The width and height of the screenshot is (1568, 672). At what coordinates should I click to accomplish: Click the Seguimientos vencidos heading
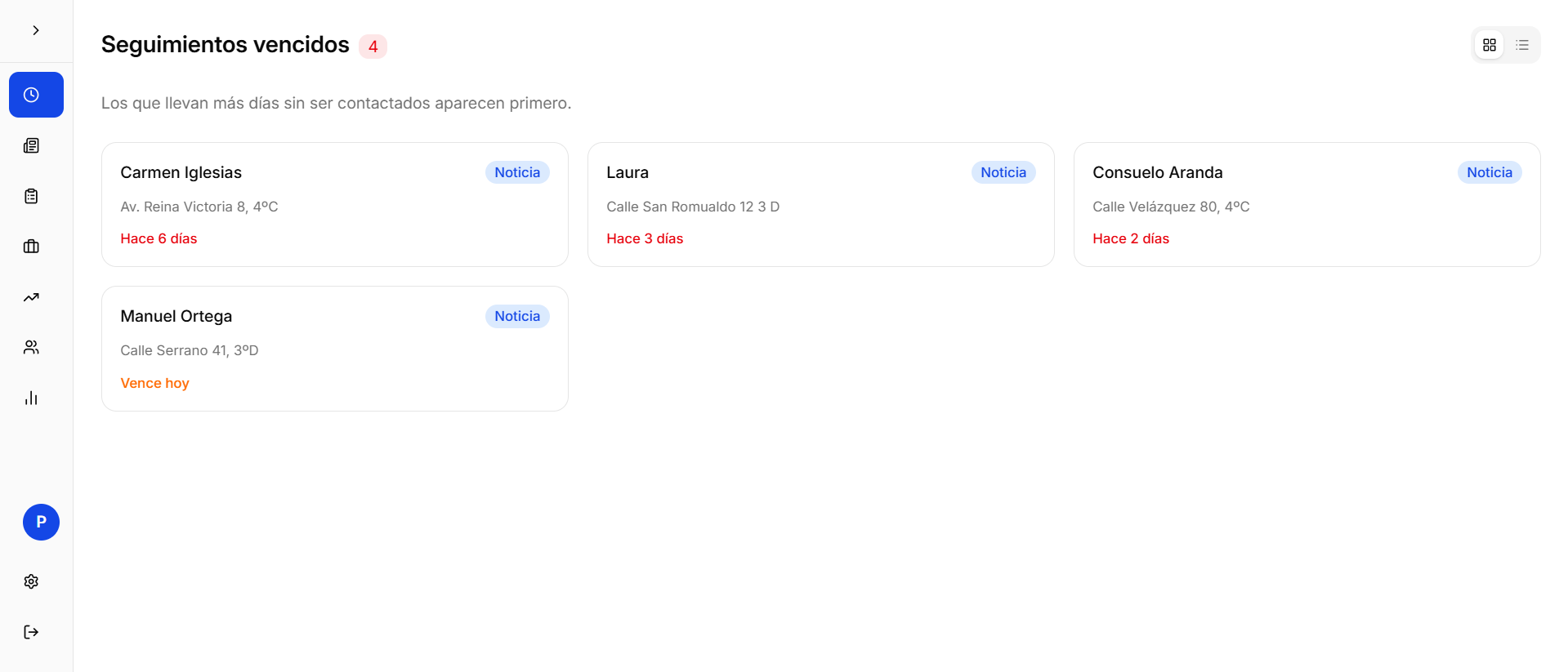coord(226,44)
